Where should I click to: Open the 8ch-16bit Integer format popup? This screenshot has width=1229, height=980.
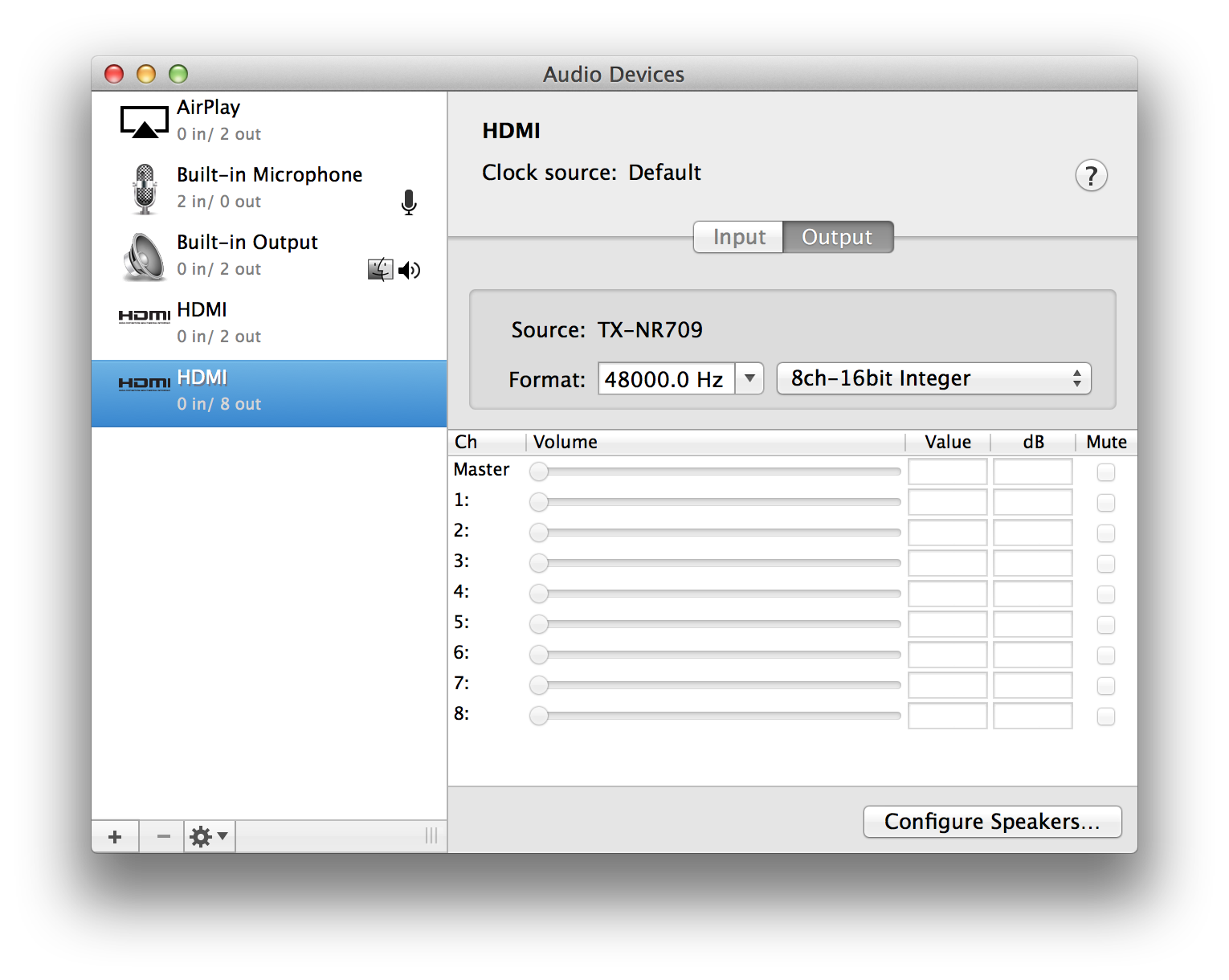tap(933, 378)
